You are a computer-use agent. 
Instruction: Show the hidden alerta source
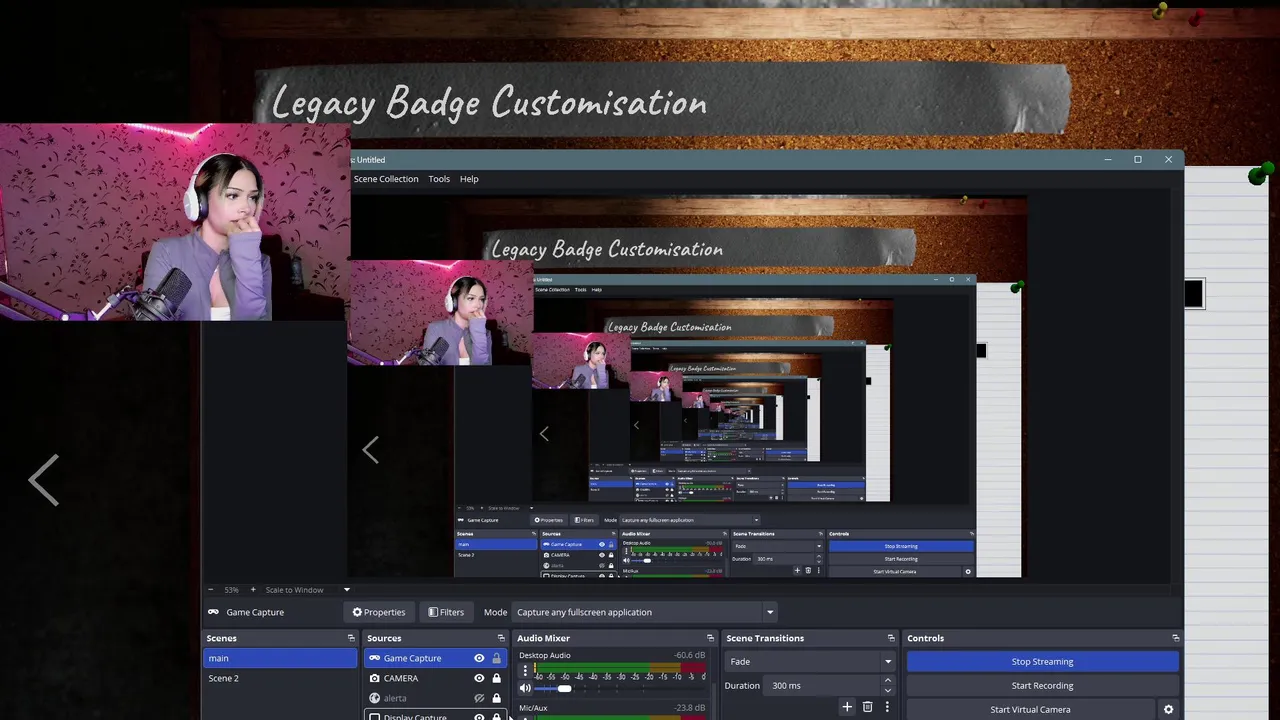[x=479, y=698]
